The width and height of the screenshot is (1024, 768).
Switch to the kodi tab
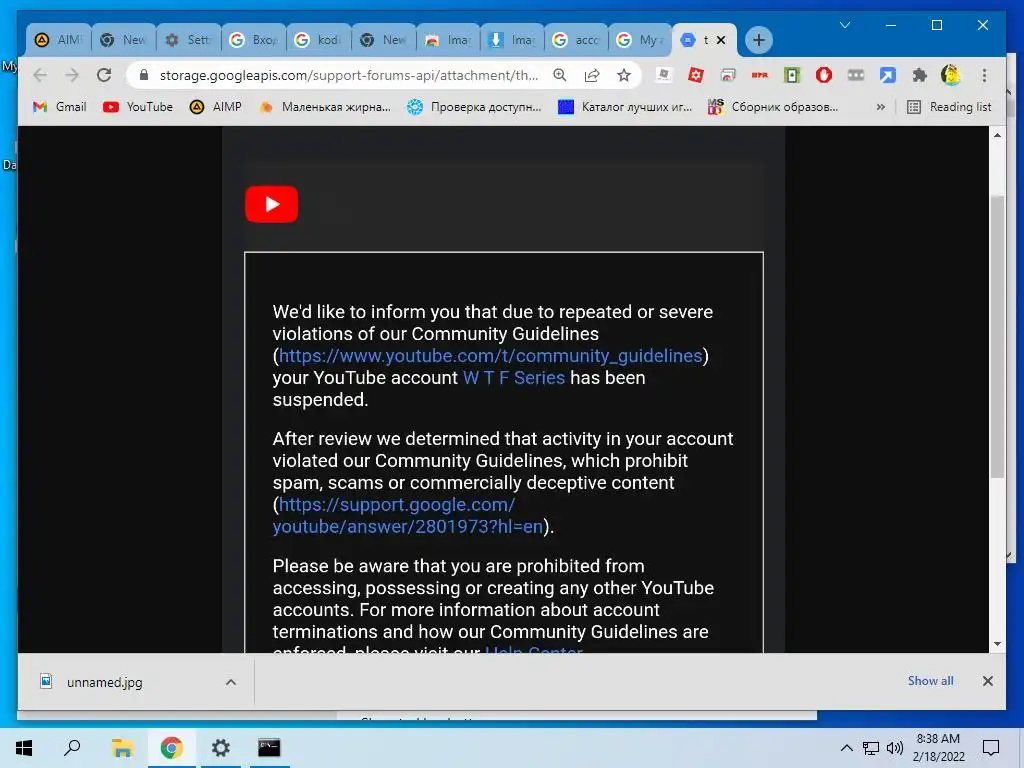(319, 40)
